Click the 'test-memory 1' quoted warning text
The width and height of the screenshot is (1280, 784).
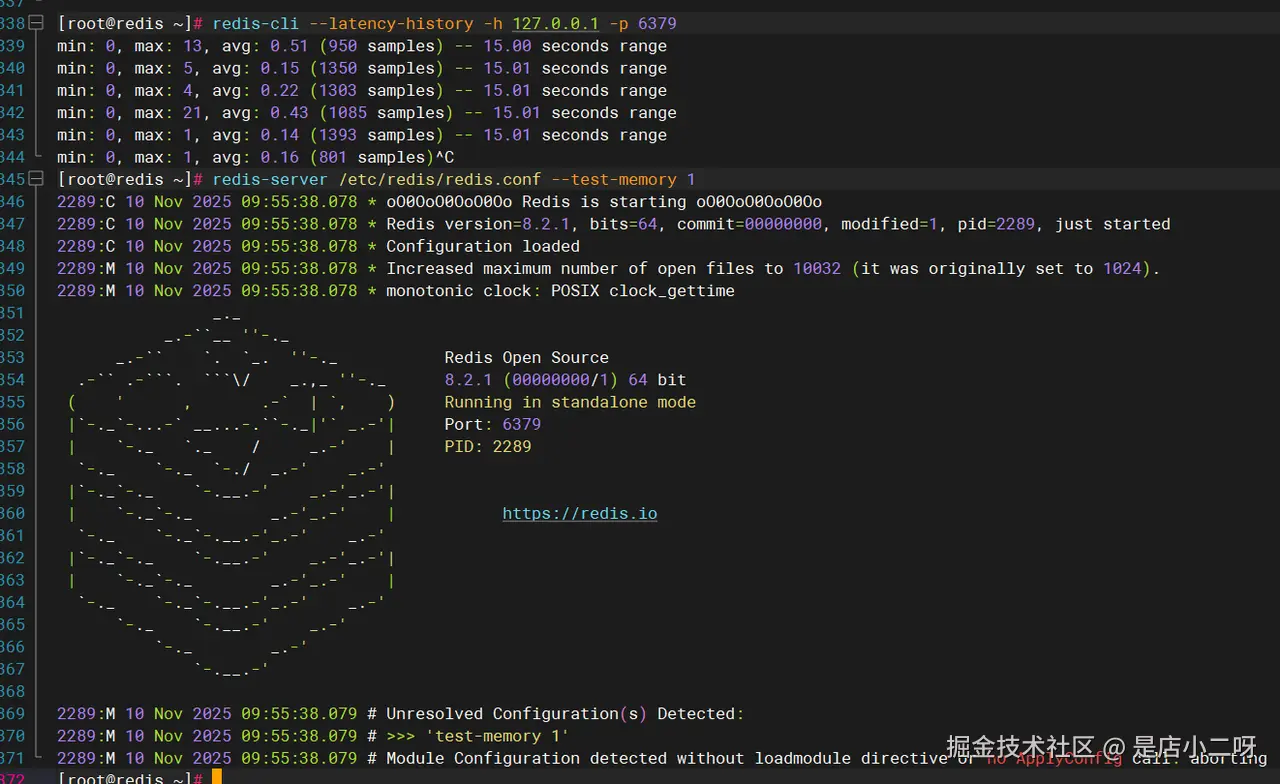pos(497,736)
